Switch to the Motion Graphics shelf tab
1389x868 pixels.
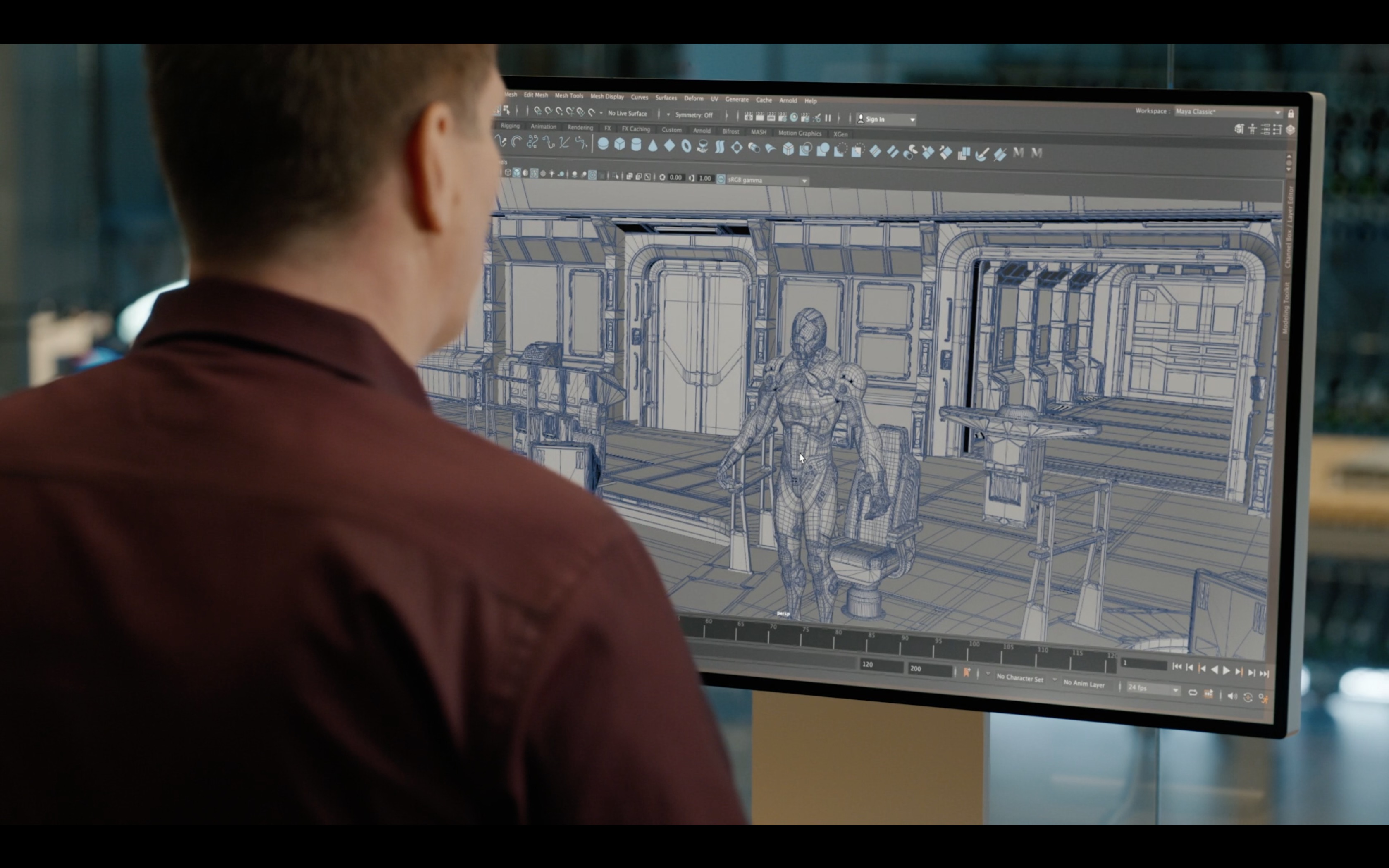pyautogui.click(x=800, y=133)
